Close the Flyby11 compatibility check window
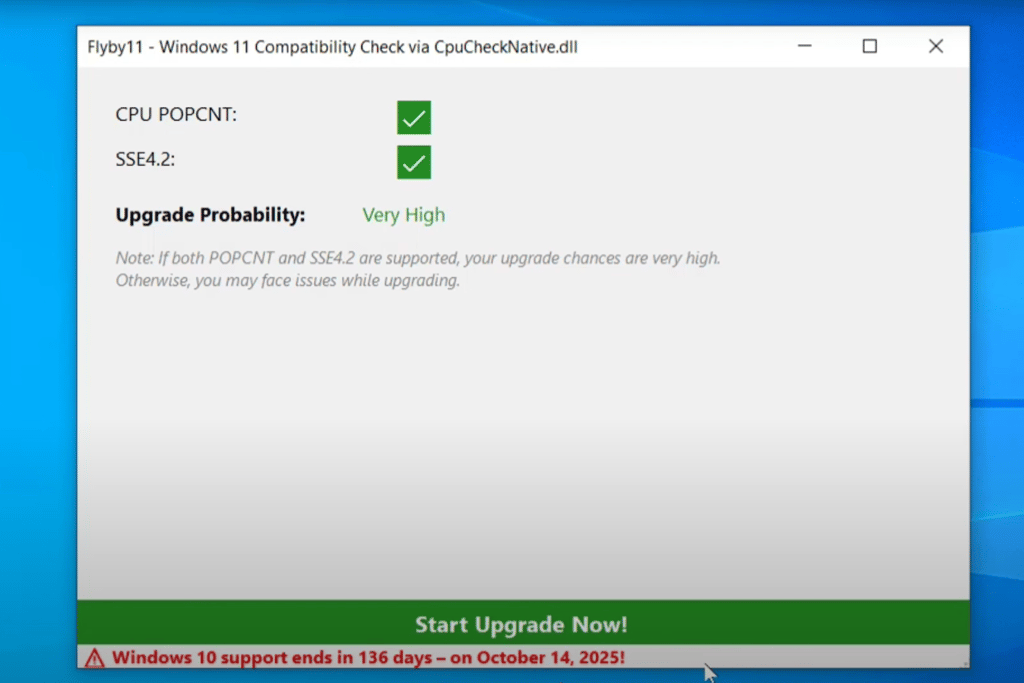1024x683 pixels. 936,46
